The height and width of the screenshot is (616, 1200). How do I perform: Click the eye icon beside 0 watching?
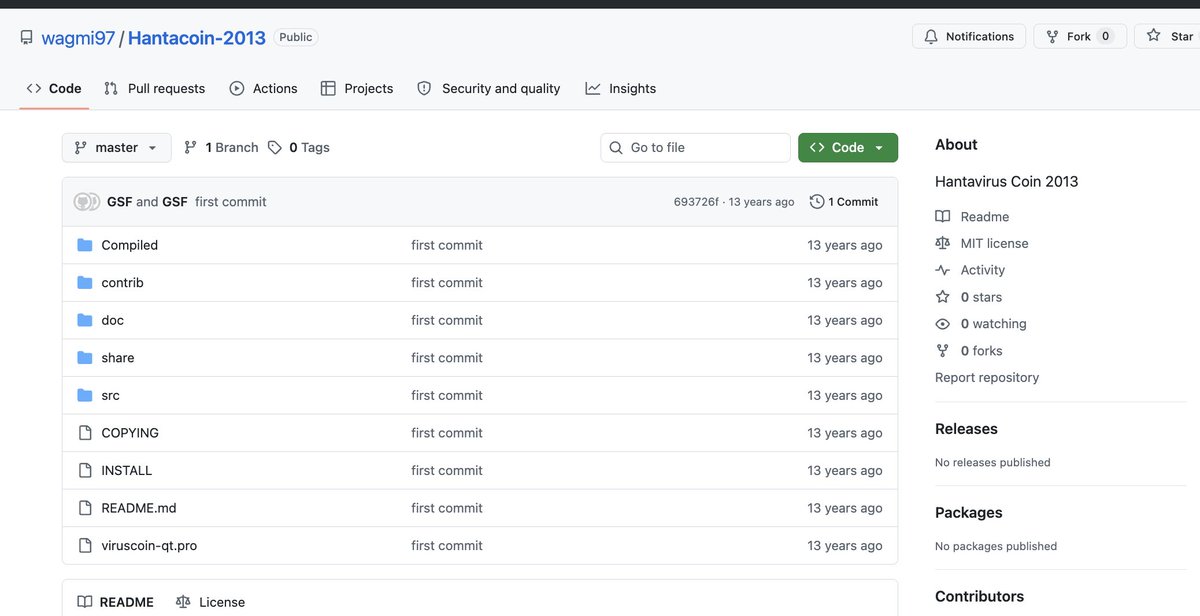tap(942, 324)
